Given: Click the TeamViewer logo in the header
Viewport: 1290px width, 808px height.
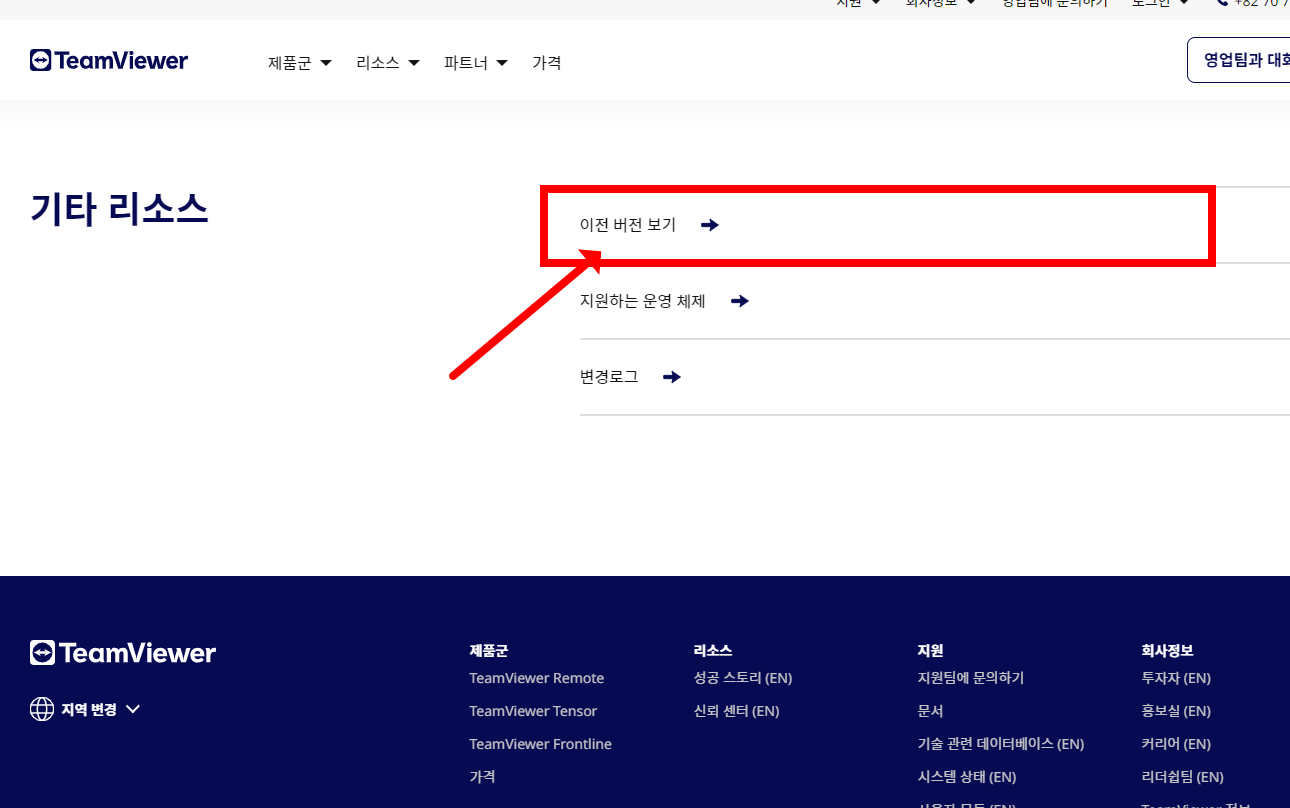Looking at the screenshot, I should 108,60.
